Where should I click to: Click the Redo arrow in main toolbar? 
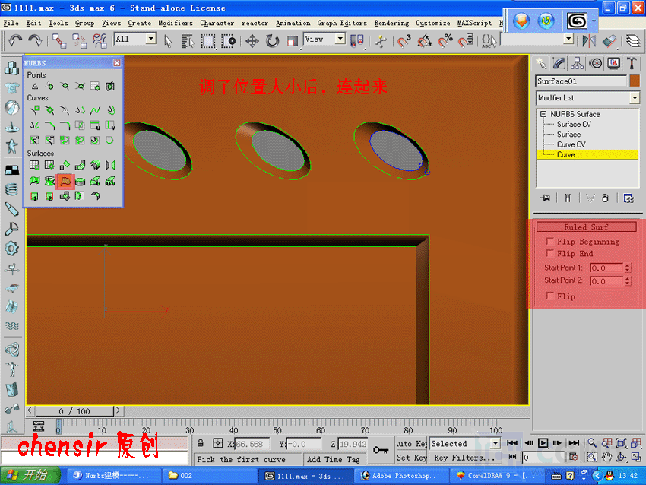35,40
